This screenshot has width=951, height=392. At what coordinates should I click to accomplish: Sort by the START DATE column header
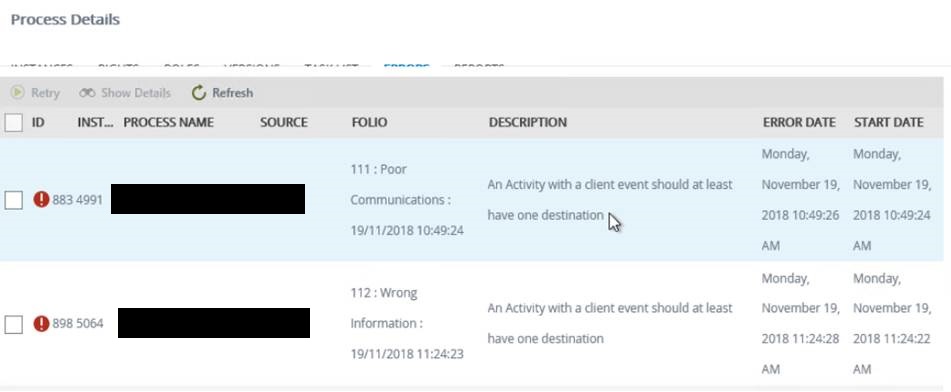point(889,123)
